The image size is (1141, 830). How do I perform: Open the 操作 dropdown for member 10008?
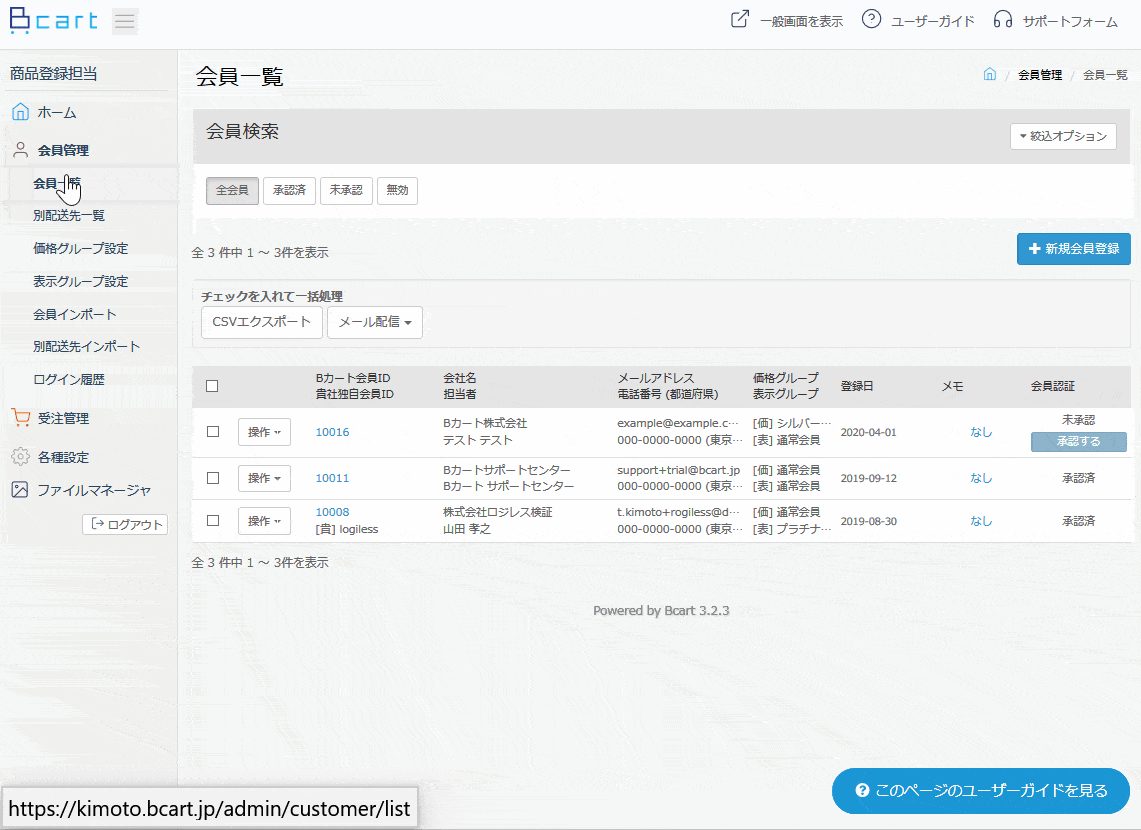264,521
